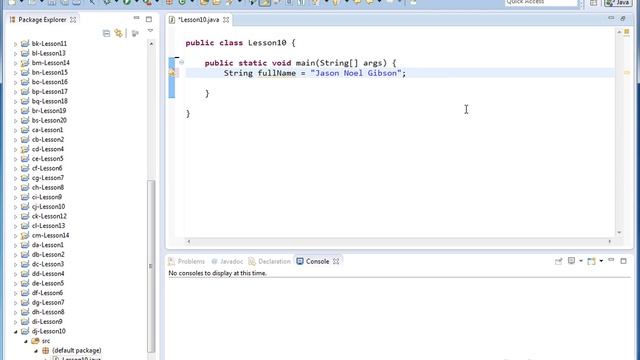Image resolution: width=640 pixels, height=360 pixels.
Task: Click editor vertical scrollbar down arrow
Action: (619, 232)
